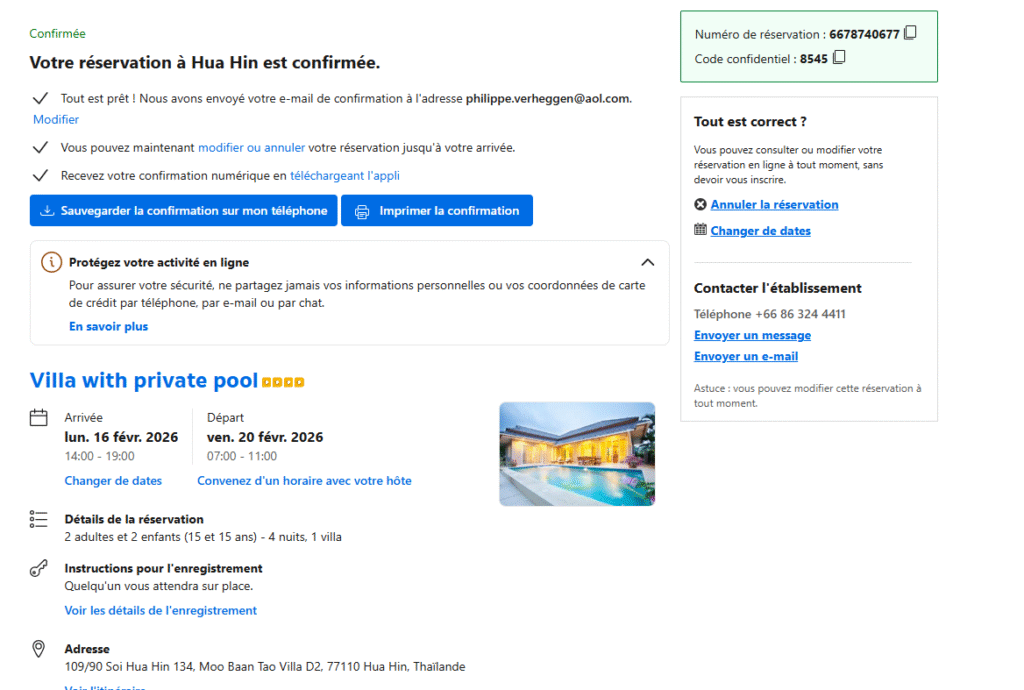
Task: Click the key icon for check-in instructions
Action: [x=39, y=569]
